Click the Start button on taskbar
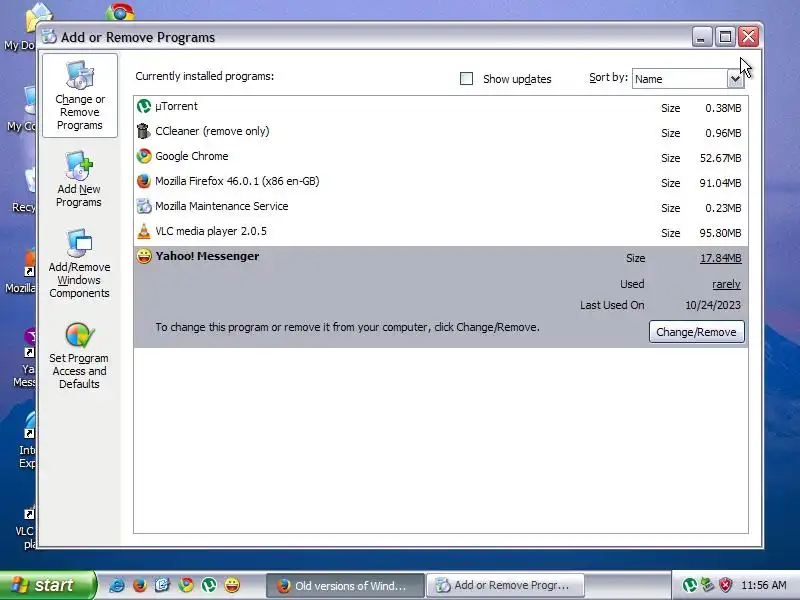800x600 pixels. tap(48, 585)
